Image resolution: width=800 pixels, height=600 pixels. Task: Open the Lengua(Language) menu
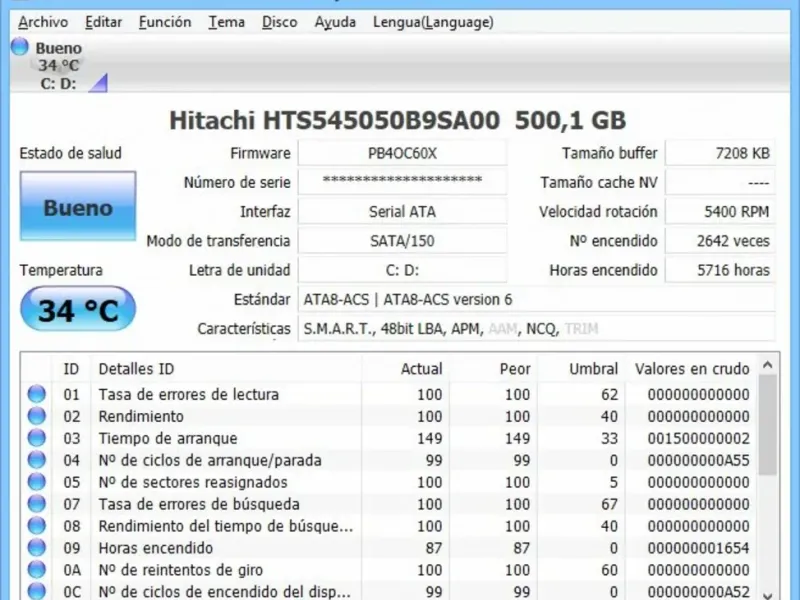point(433,22)
